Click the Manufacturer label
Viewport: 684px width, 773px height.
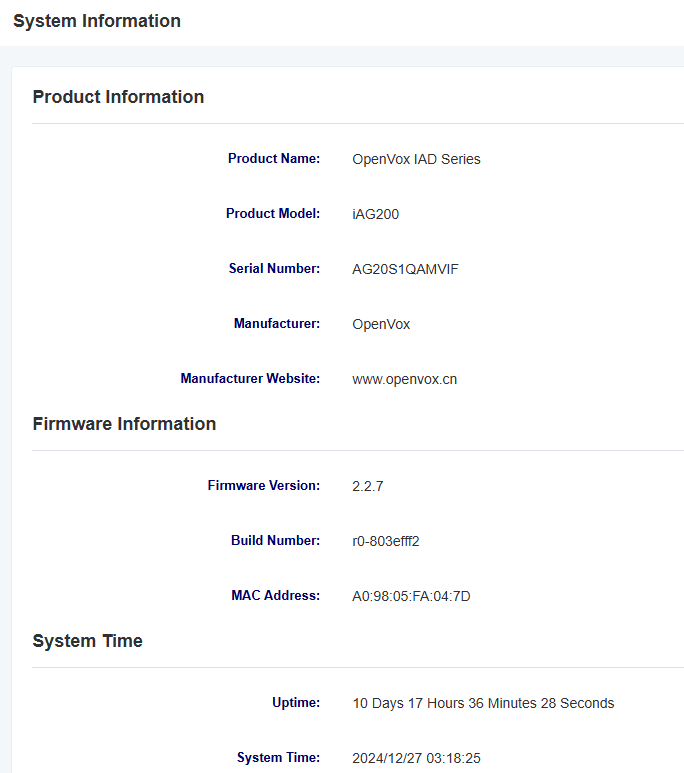coord(277,324)
